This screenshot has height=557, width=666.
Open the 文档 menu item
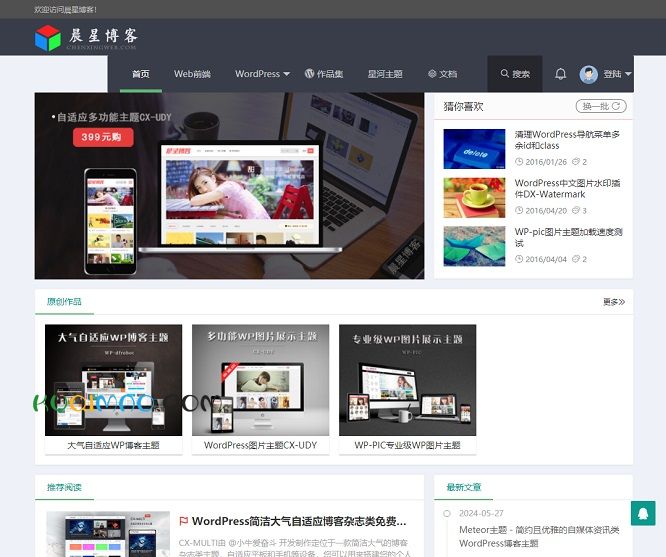(448, 74)
